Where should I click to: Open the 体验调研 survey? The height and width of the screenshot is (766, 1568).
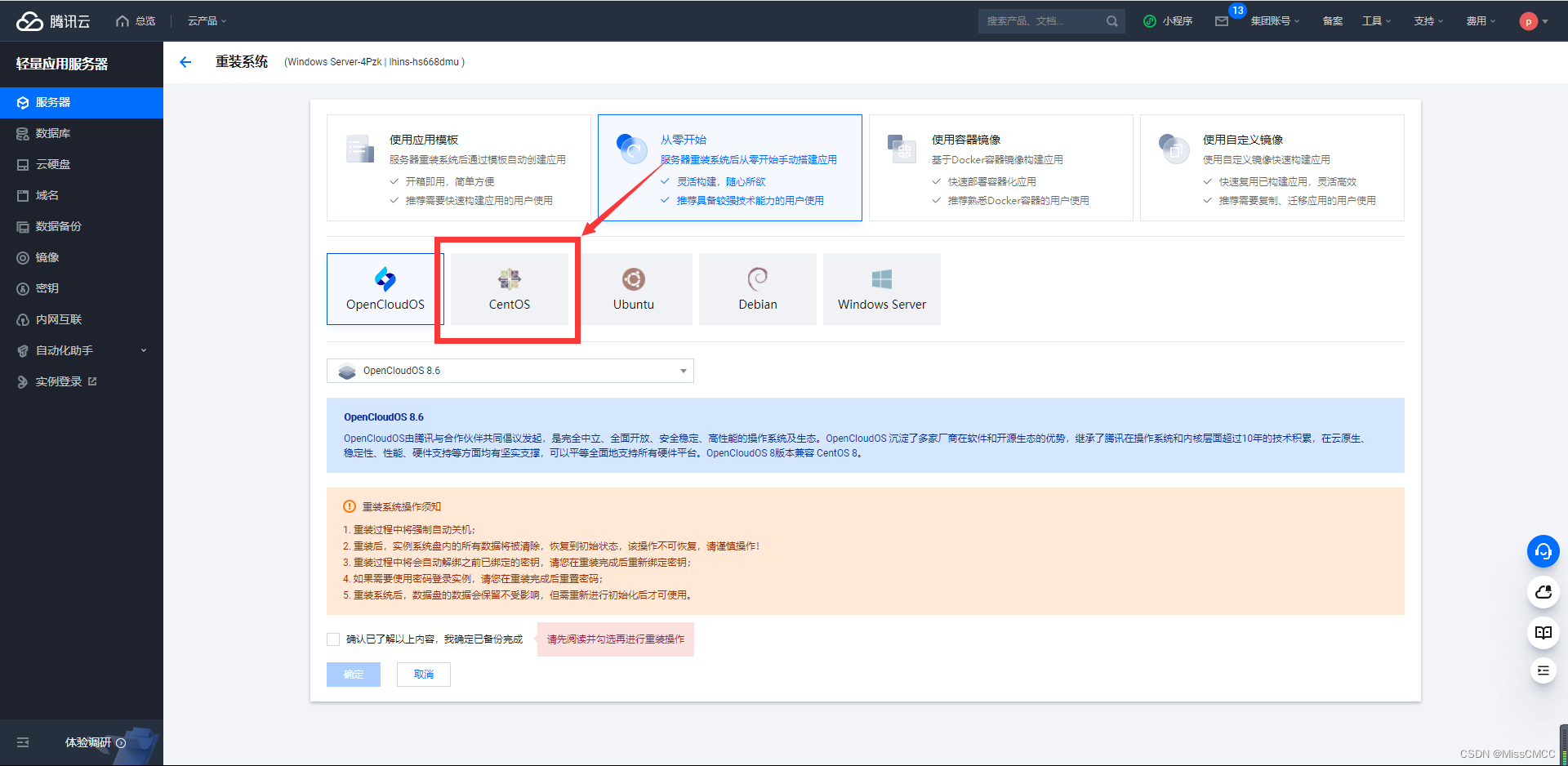95,742
